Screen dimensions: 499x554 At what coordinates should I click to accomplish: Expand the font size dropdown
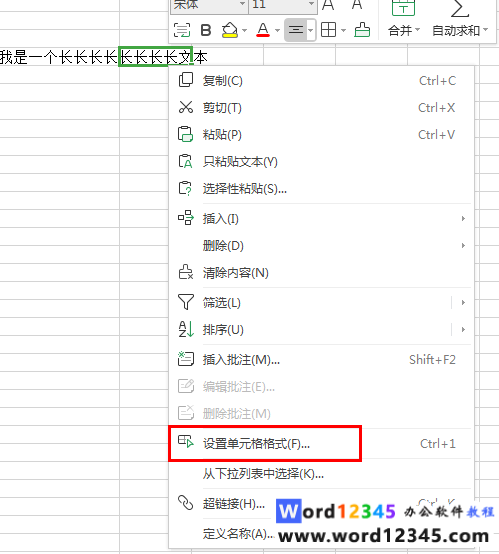[311, 4]
